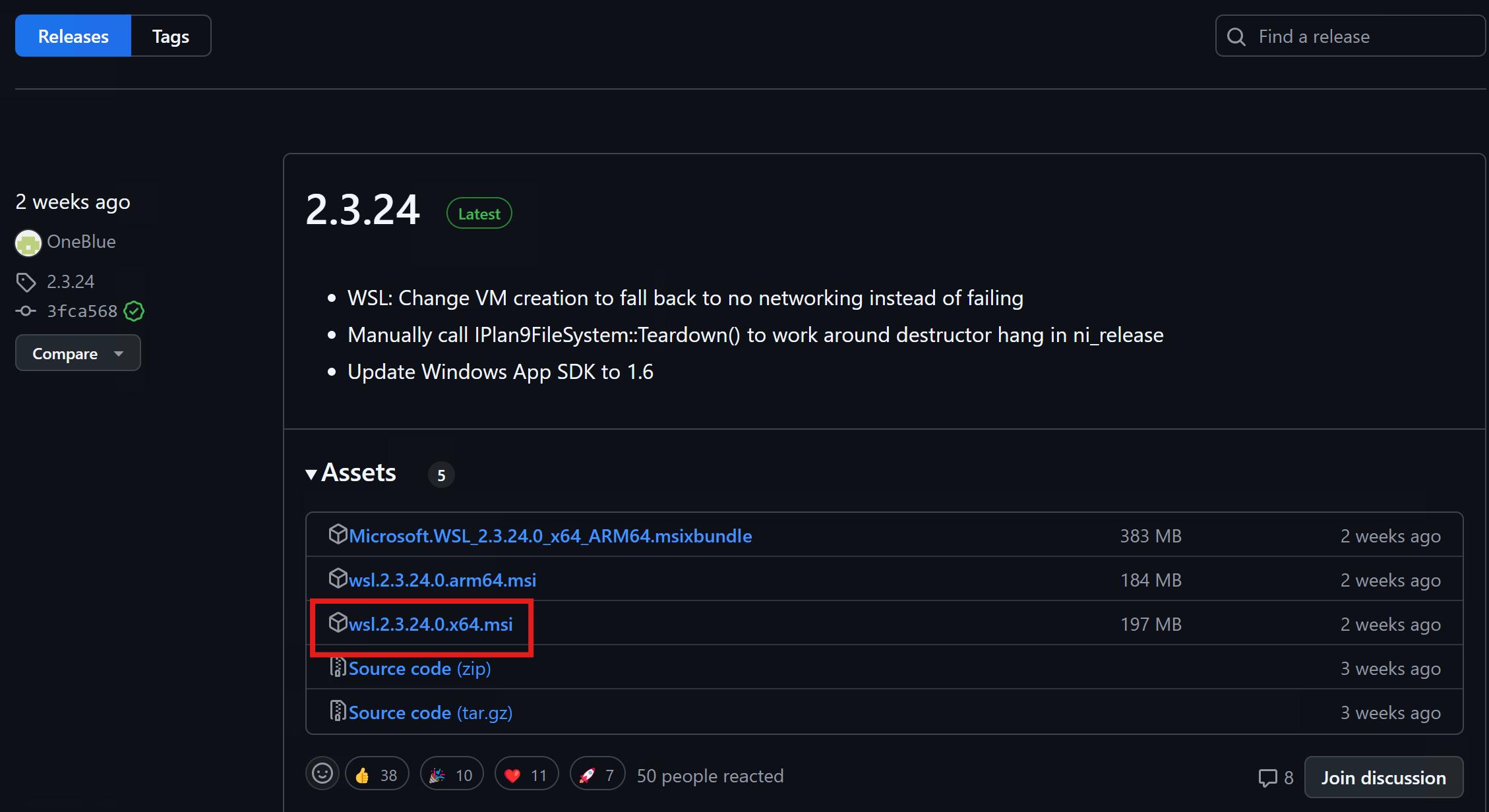Screen dimensions: 1489x812
Task: Toggle the rocket reaction
Action: point(597,774)
